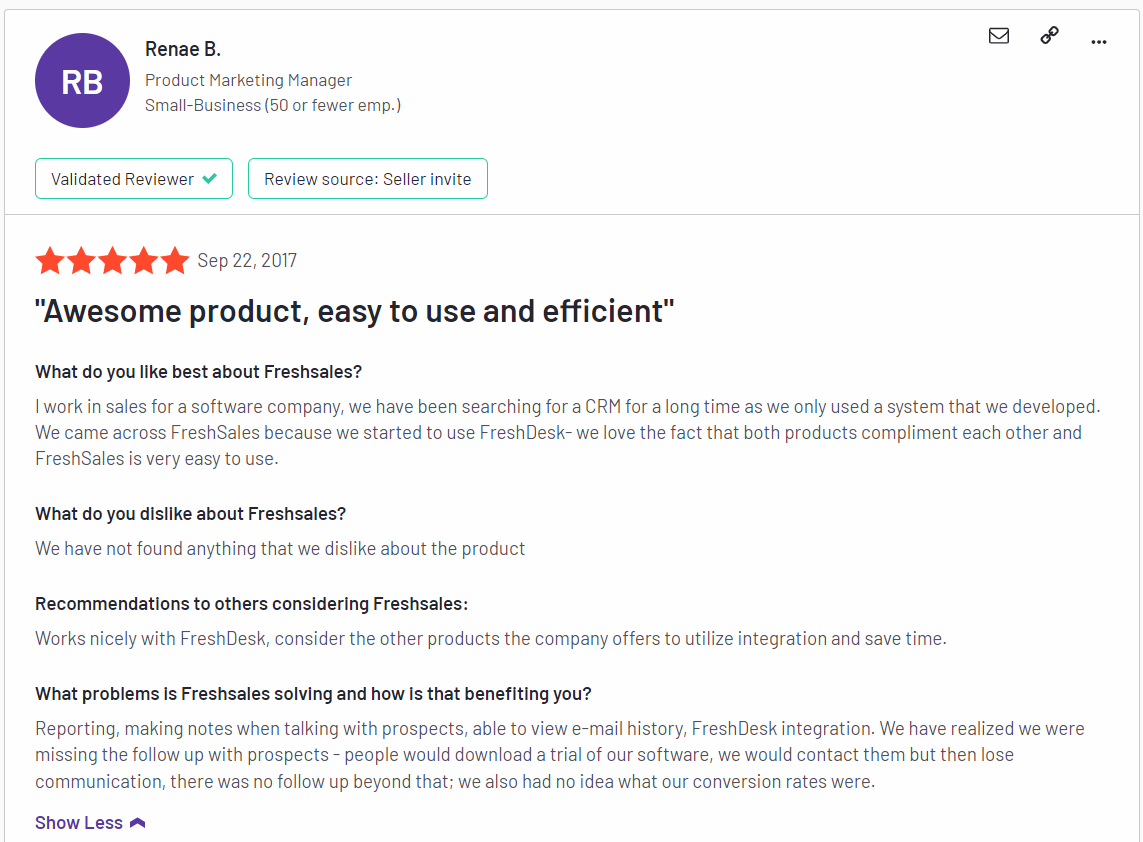Copy review link via chain icon
1143x842 pixels.
click(1049, 35)
